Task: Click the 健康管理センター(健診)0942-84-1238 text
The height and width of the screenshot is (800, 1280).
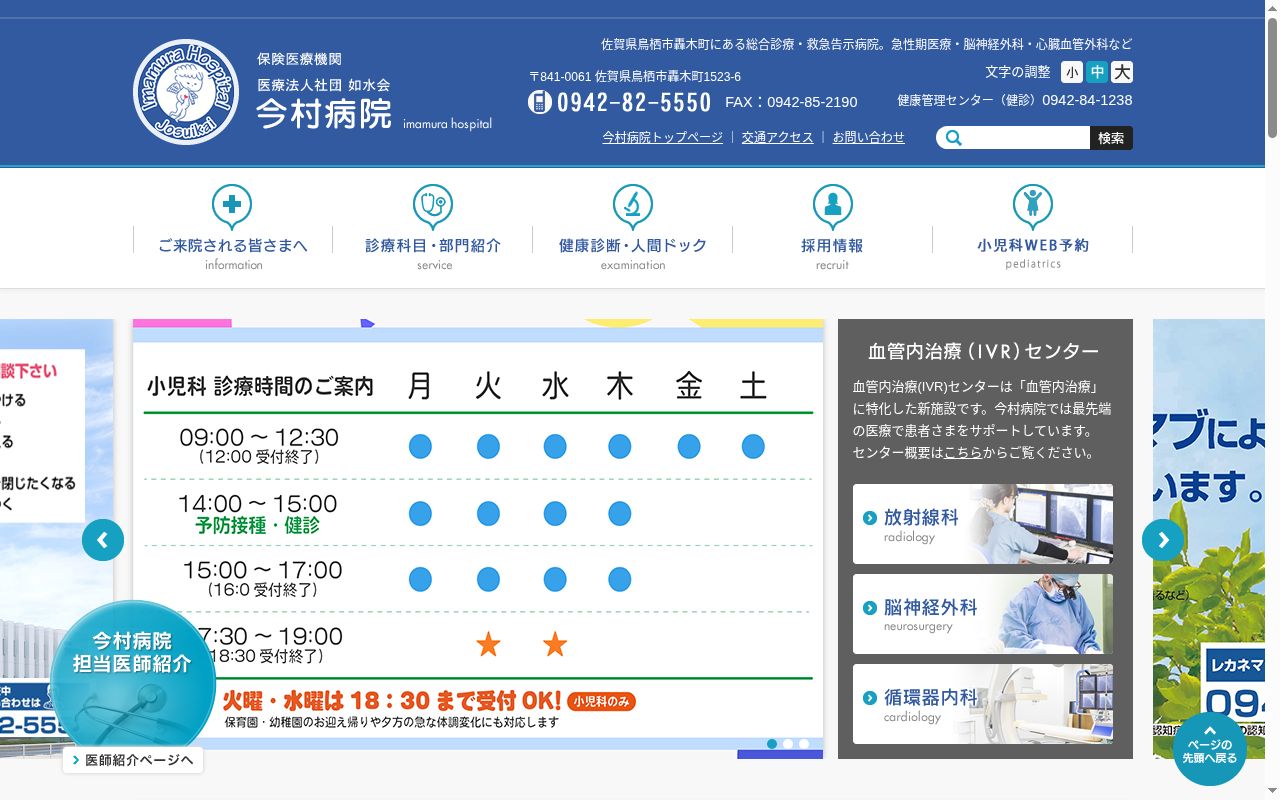Action: 1015,100
